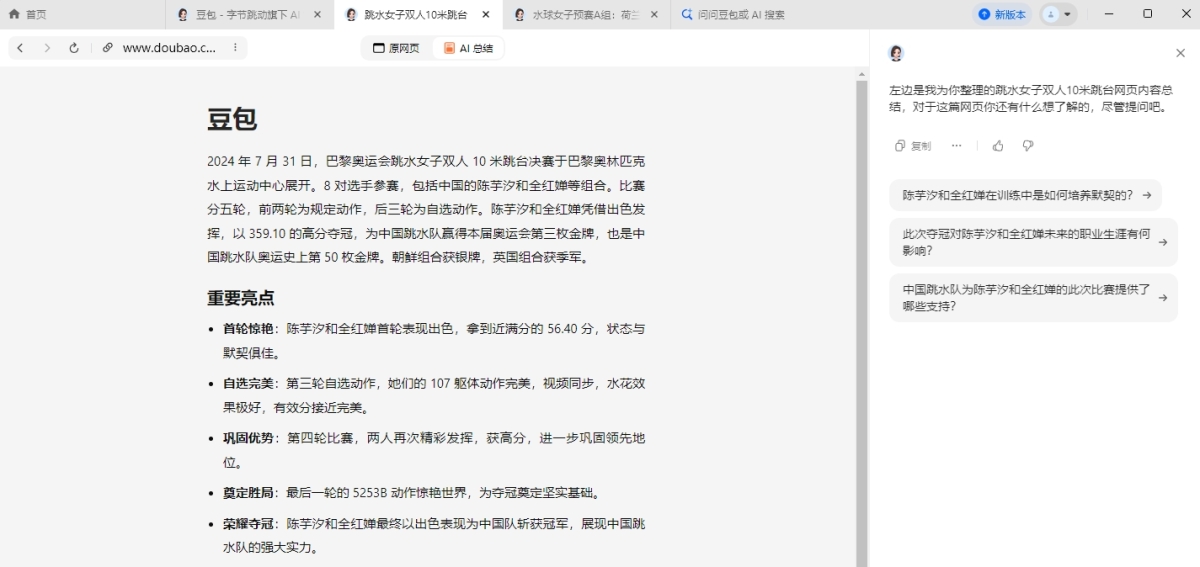The image size is (1200, 567).
Task: Open more options ellipsis under reply
Action: 956,145
